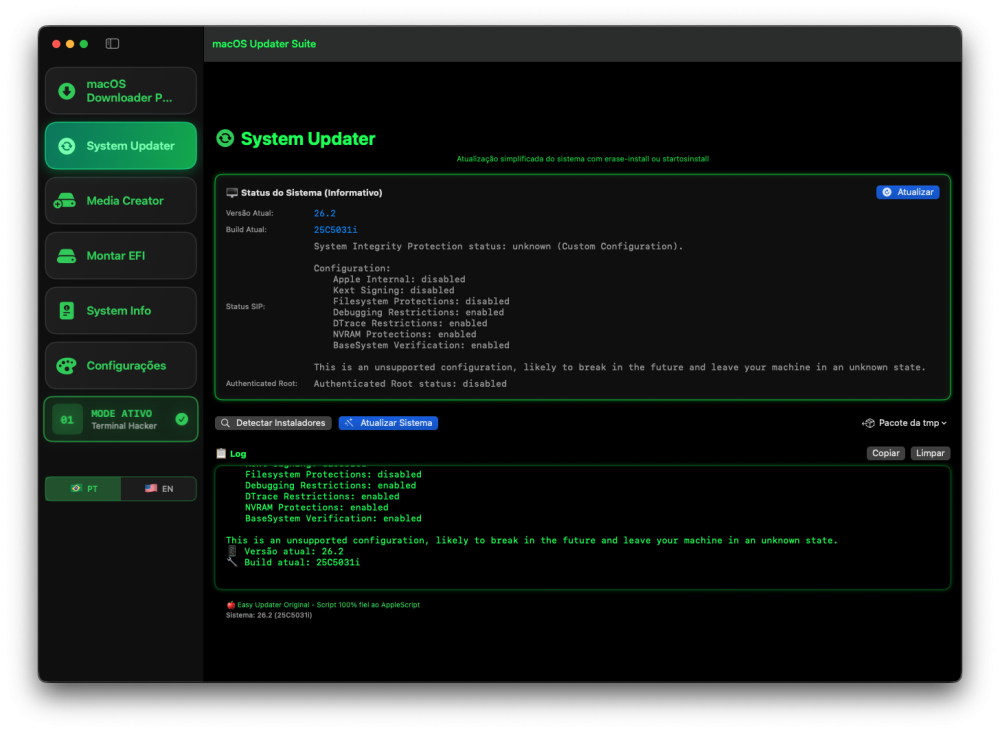Click the System Updater refresh icon in sidebar
Screen dimensions: 1000x733
point(66,146)
